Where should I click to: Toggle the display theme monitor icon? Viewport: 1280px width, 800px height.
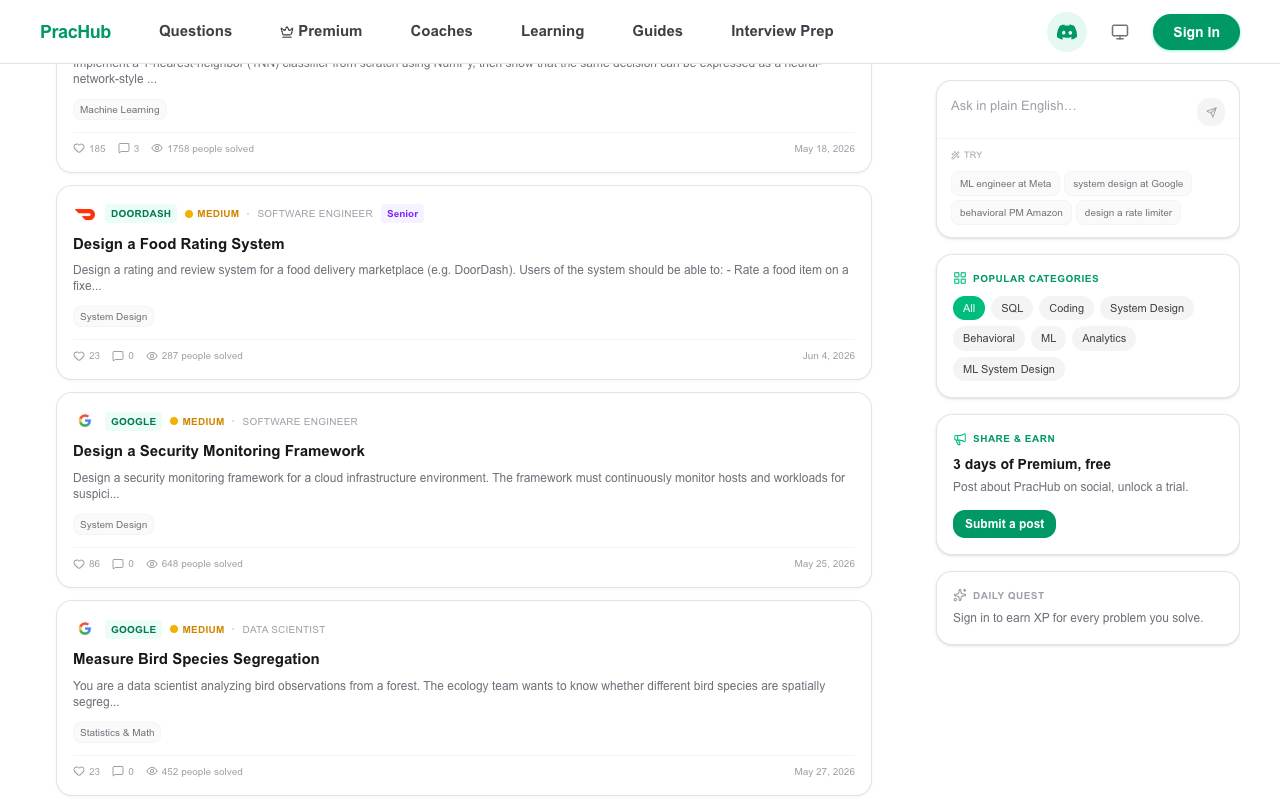click(x=1120, y=32)
